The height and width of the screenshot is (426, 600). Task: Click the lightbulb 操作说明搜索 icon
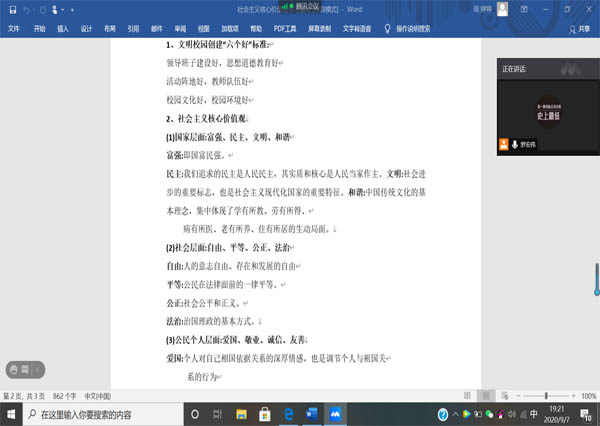(389, 29)
